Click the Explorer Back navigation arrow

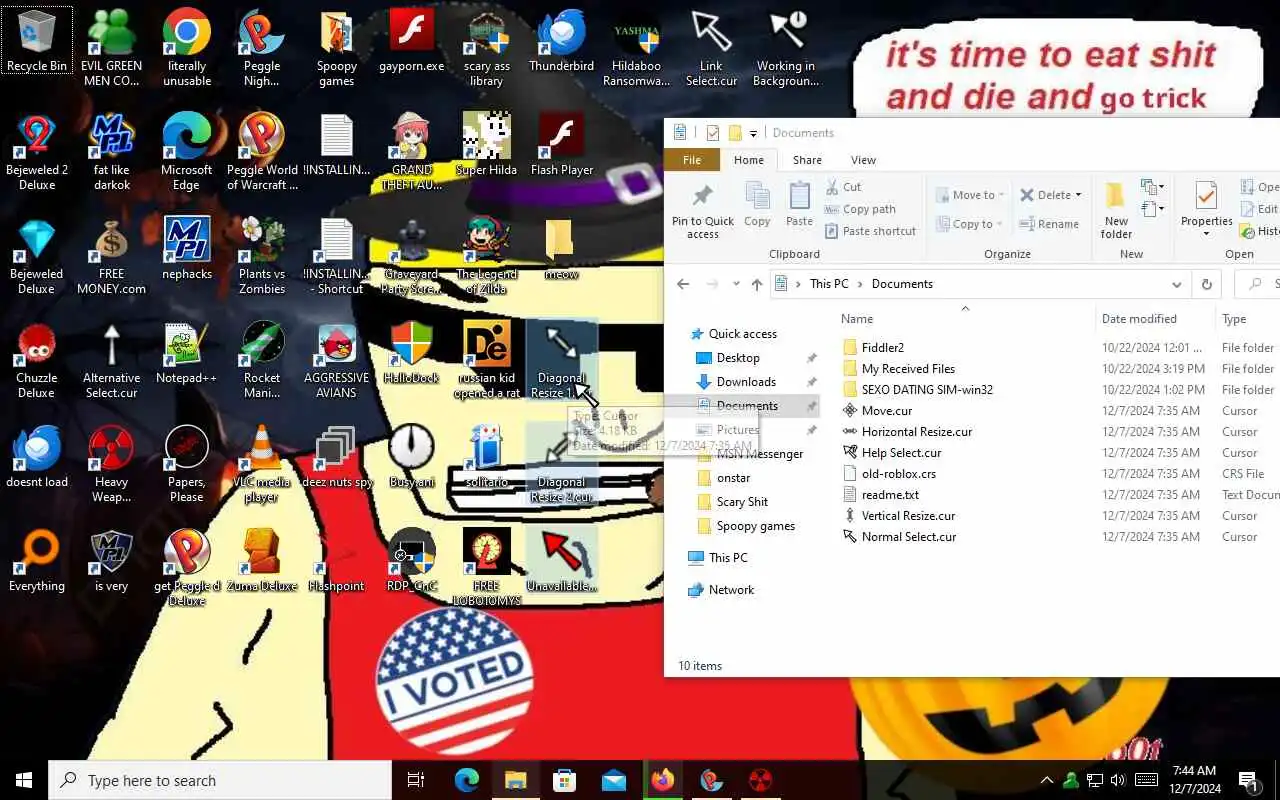[x=683, y=284]
